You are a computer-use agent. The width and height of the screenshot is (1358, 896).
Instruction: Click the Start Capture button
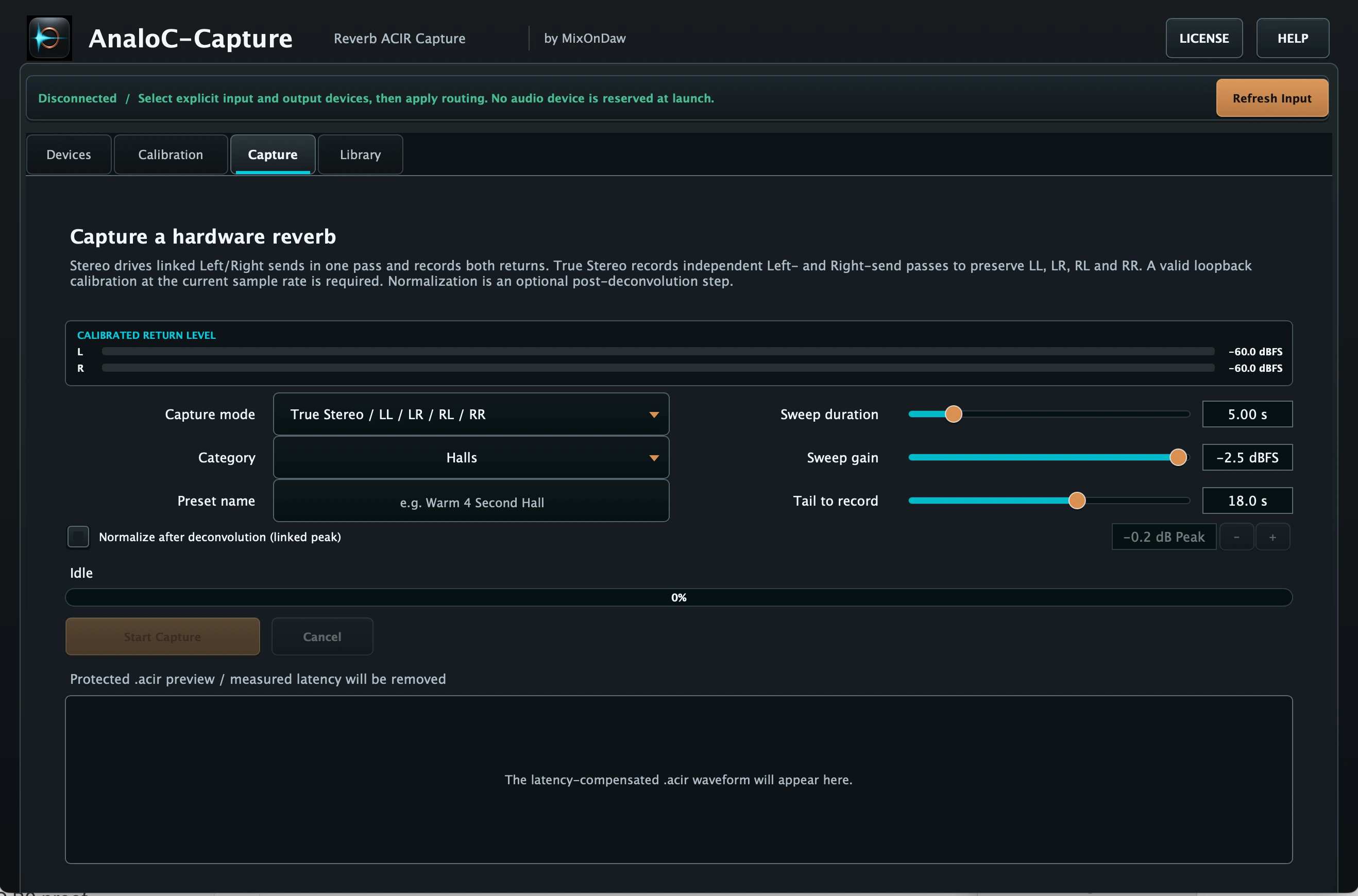point(162,636)
